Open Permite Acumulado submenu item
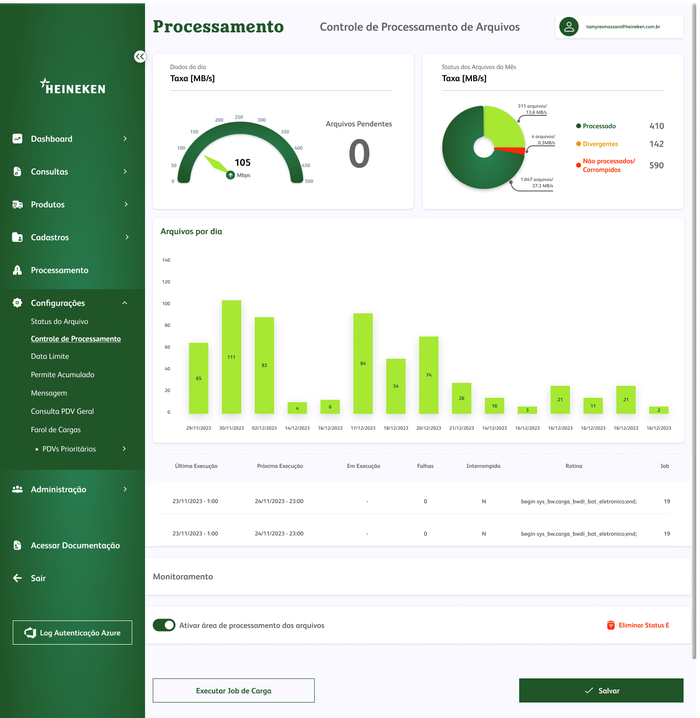 click(62, 374)
